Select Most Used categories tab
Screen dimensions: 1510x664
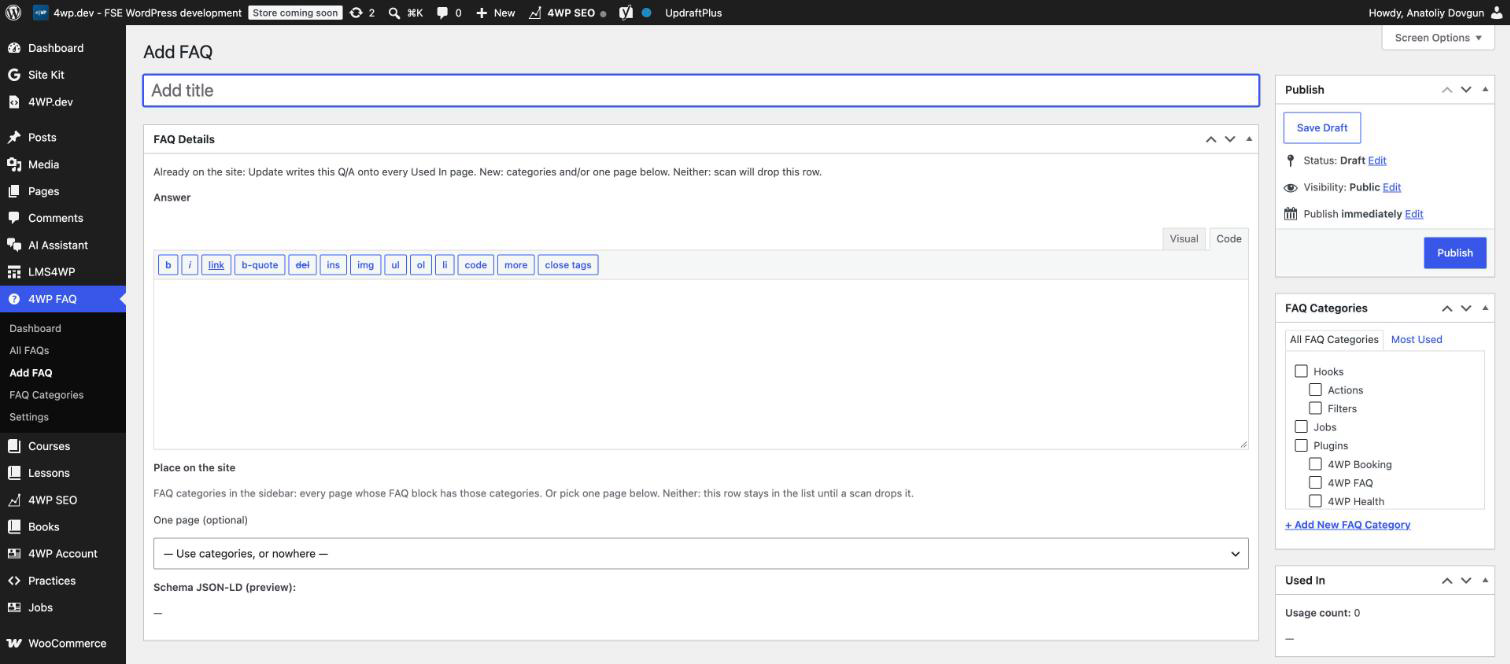pyautogui.click(x=1416, y=339)
